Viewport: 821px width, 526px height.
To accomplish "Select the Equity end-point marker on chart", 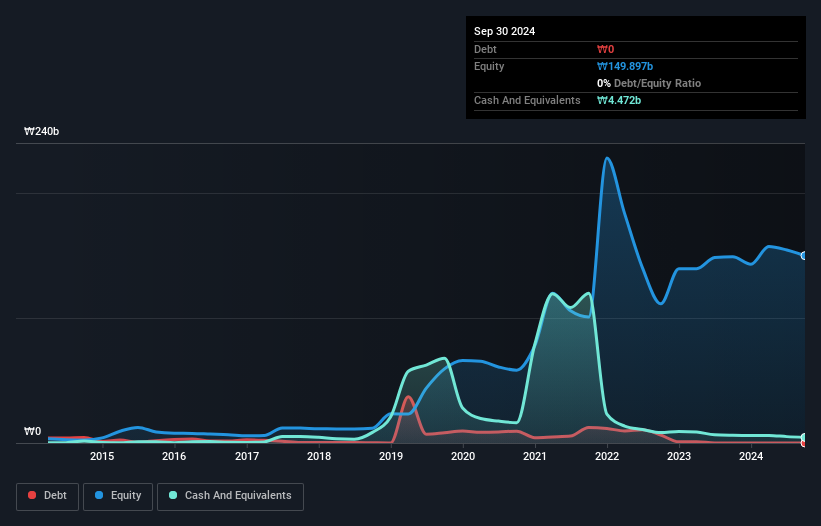I will click(x=804, y=256).
